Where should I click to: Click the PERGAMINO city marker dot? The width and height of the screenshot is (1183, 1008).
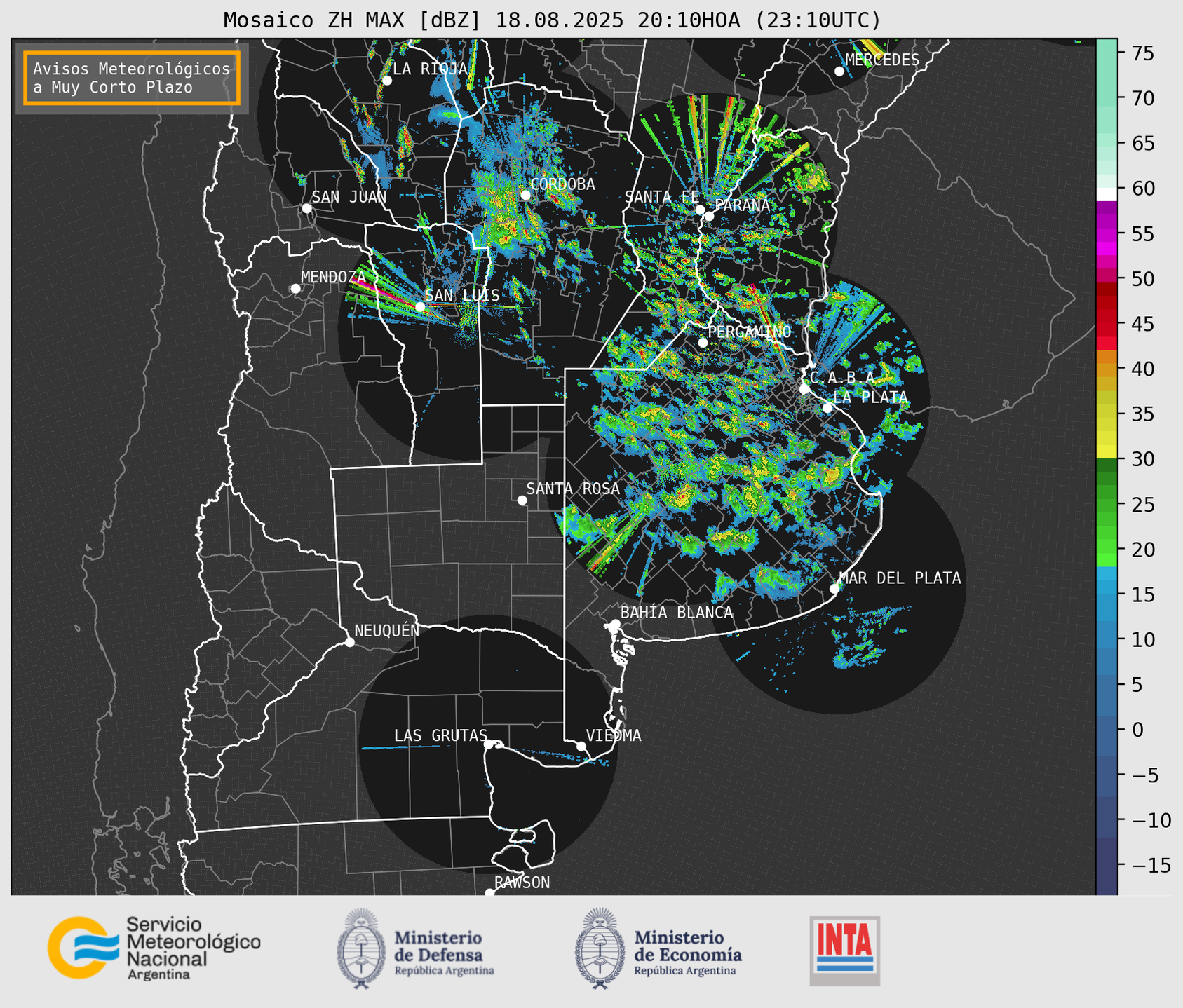coord(703,343)
